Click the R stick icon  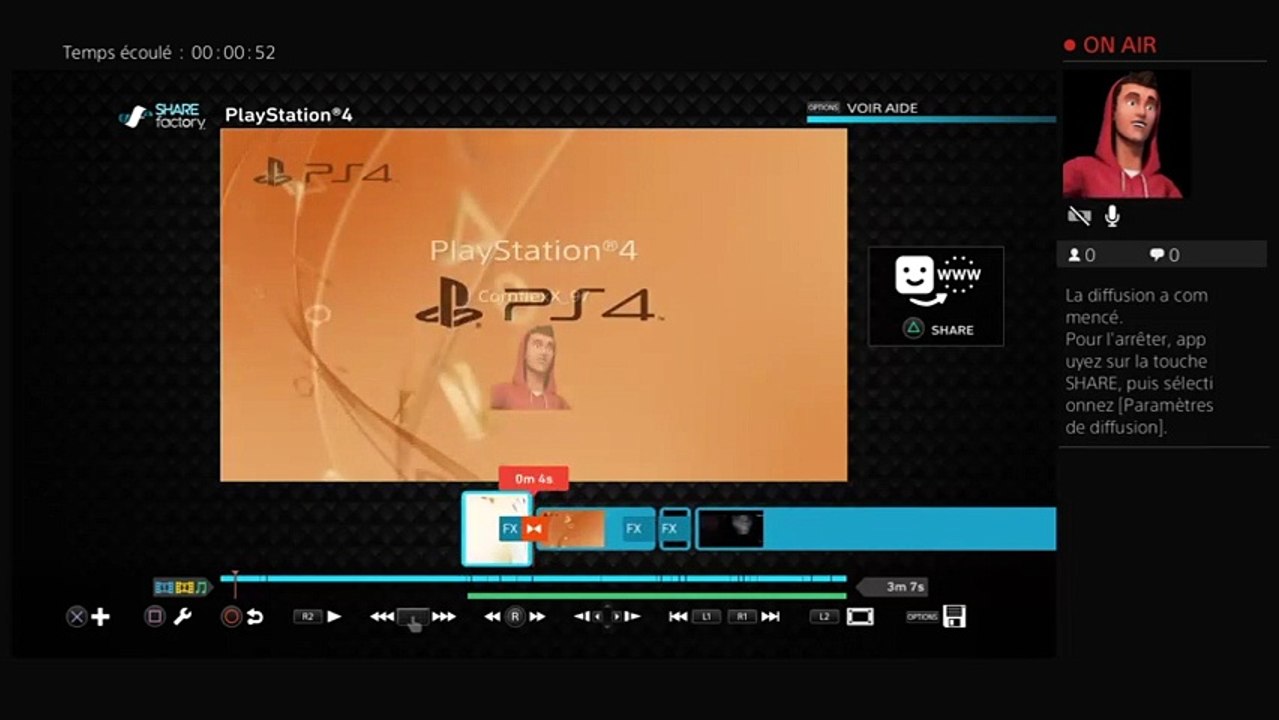point(515,617)
